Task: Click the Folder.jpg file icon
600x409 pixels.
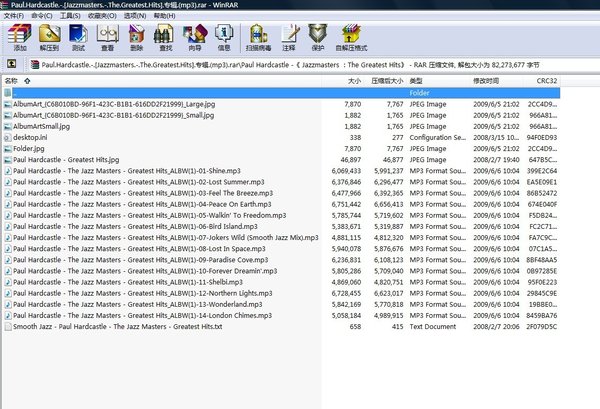Action: click(x=8, y=148)
